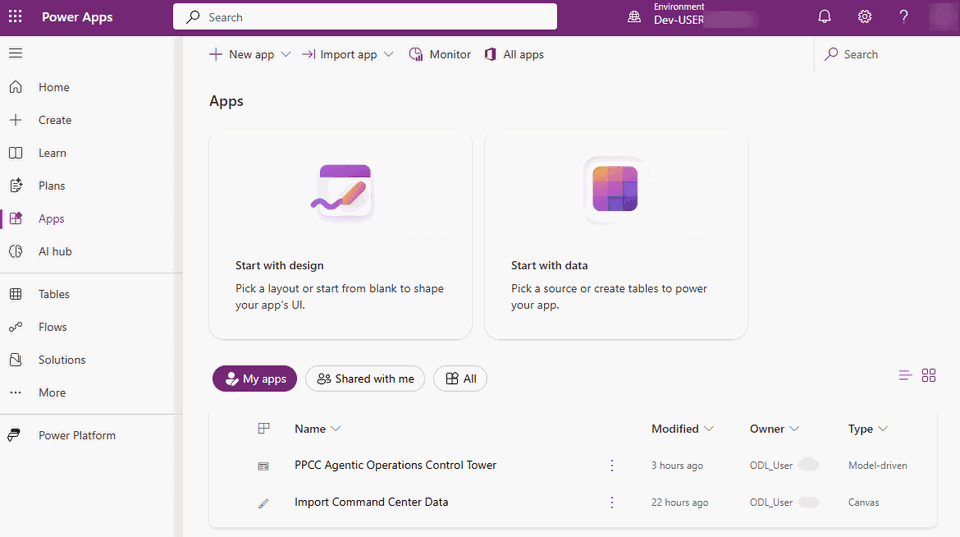This screenshot has width=960, height=537.
Task: Go to Home in sidebar
Action: pyautogui.click(x=53, y=87)
